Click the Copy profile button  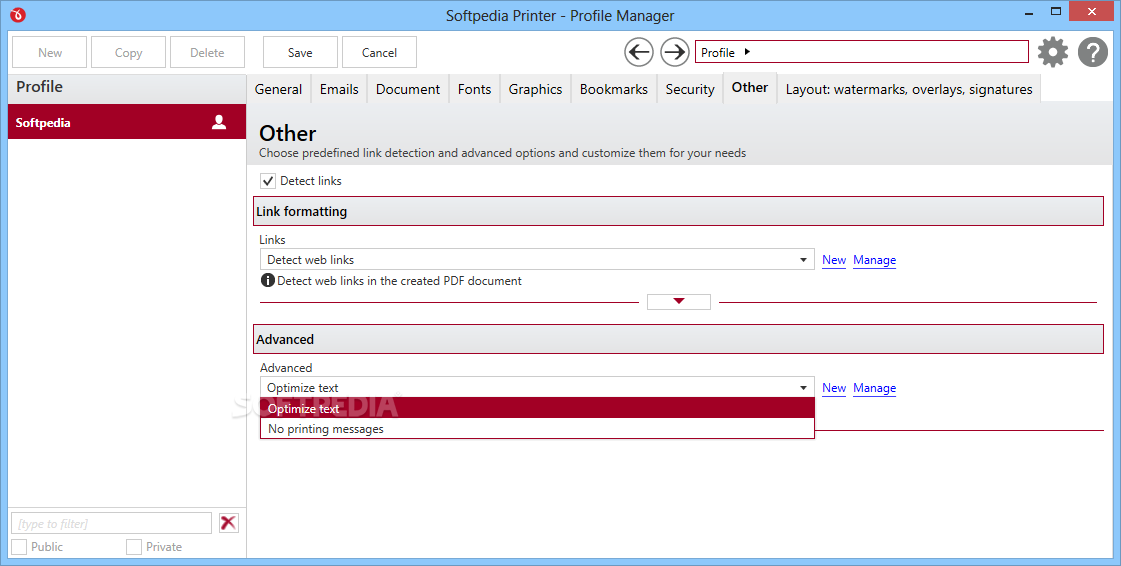pyautogui.click(x=129, y=52)
